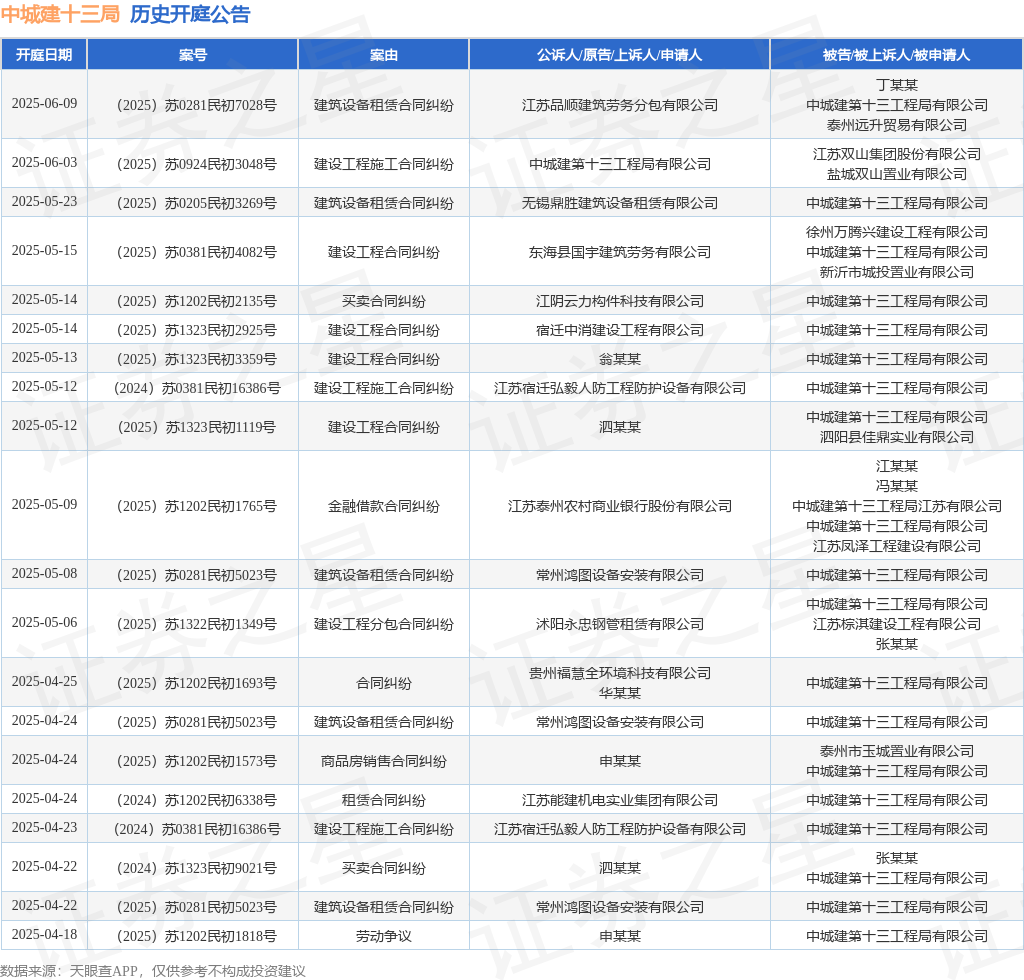Viewport: 1024px width, 980px height.
Task: Select date cell 2025-05-15
Action: [x=44, y=251]
